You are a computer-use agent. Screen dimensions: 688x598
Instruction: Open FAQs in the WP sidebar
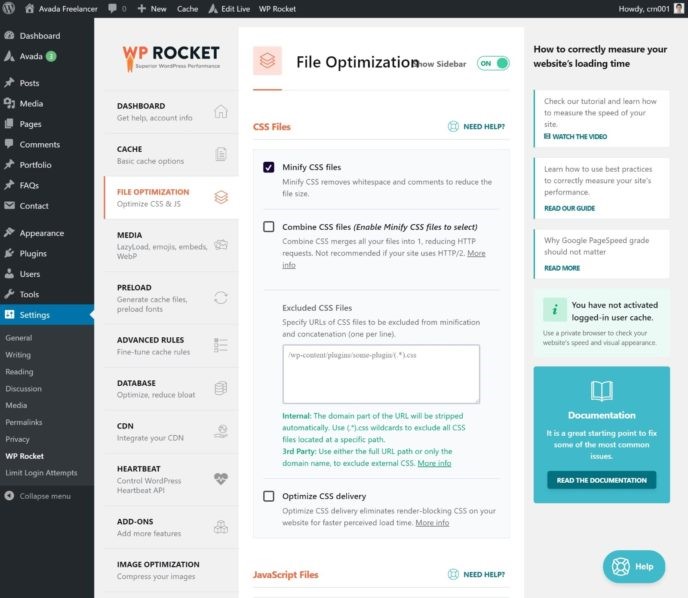point(29,185)
